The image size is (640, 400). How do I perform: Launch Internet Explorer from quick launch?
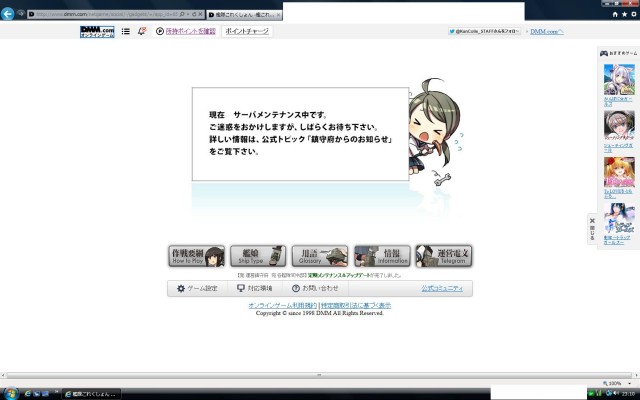pyautogui.click(x=27, y=394)
